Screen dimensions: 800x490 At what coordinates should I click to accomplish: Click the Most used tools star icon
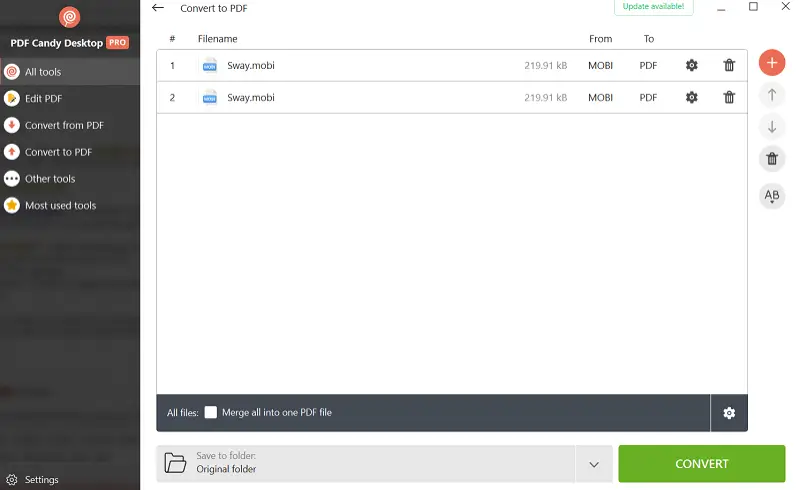[12, 205]
